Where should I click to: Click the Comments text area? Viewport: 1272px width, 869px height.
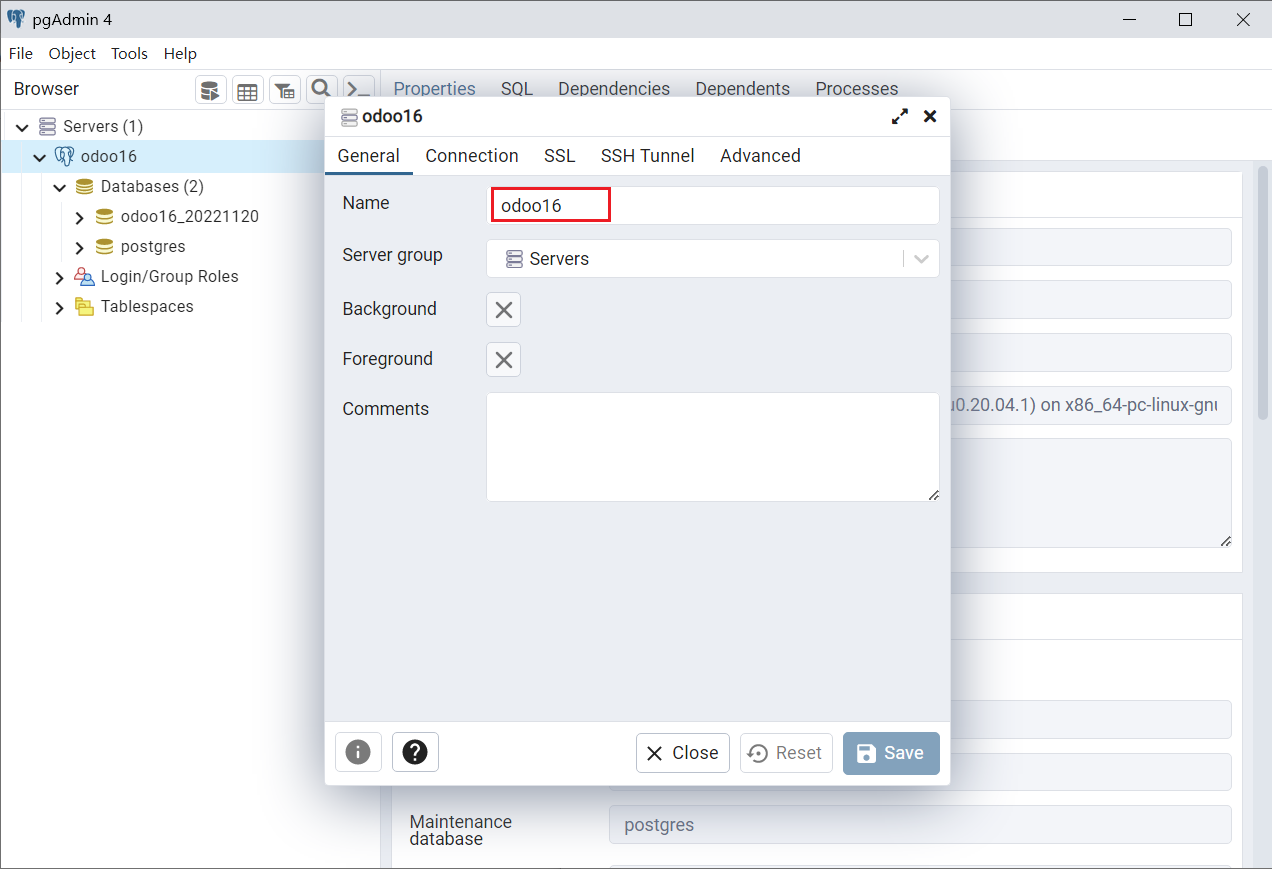713,447
